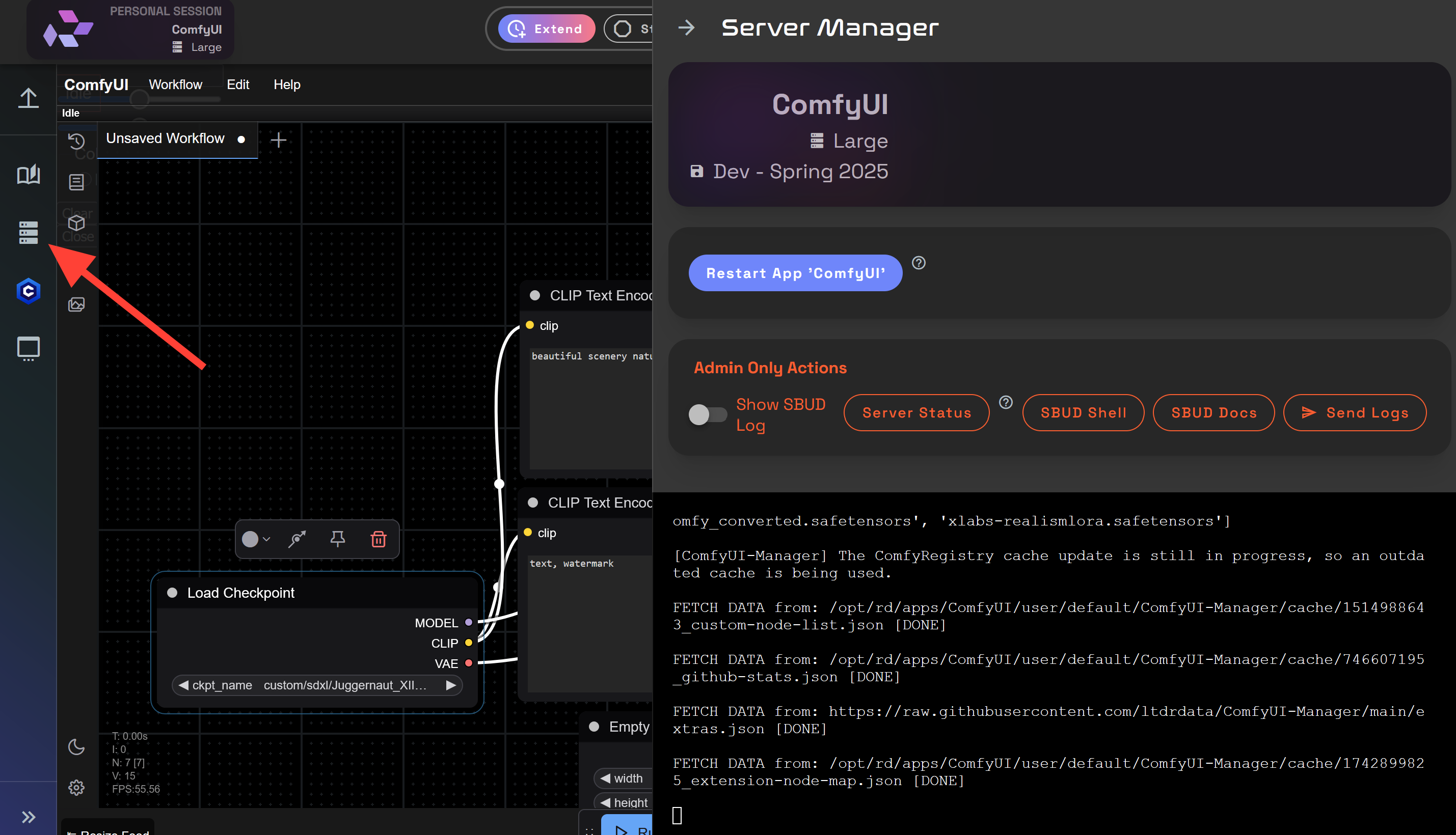Viewport: 1456px width, 835px height.
Task: Open the node library cube icon
Action: tap(76, 223)
